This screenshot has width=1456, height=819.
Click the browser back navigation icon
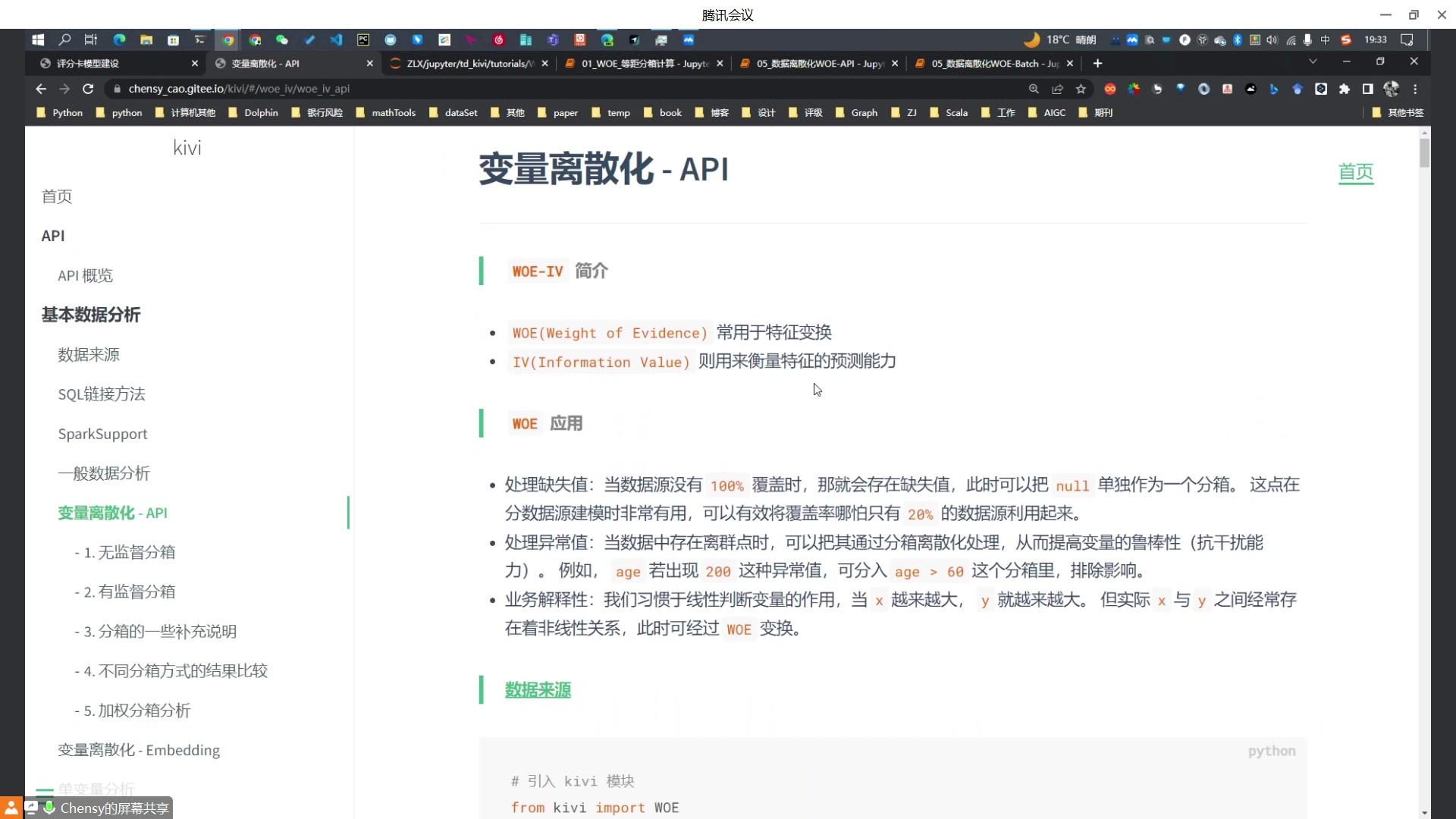pyautogui.click(x=41, y=88)
